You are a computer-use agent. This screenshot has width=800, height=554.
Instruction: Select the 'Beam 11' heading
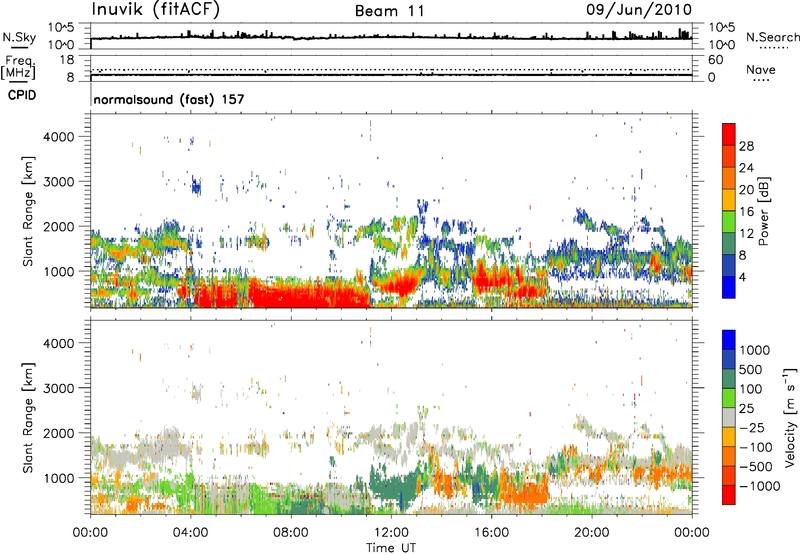389,11
